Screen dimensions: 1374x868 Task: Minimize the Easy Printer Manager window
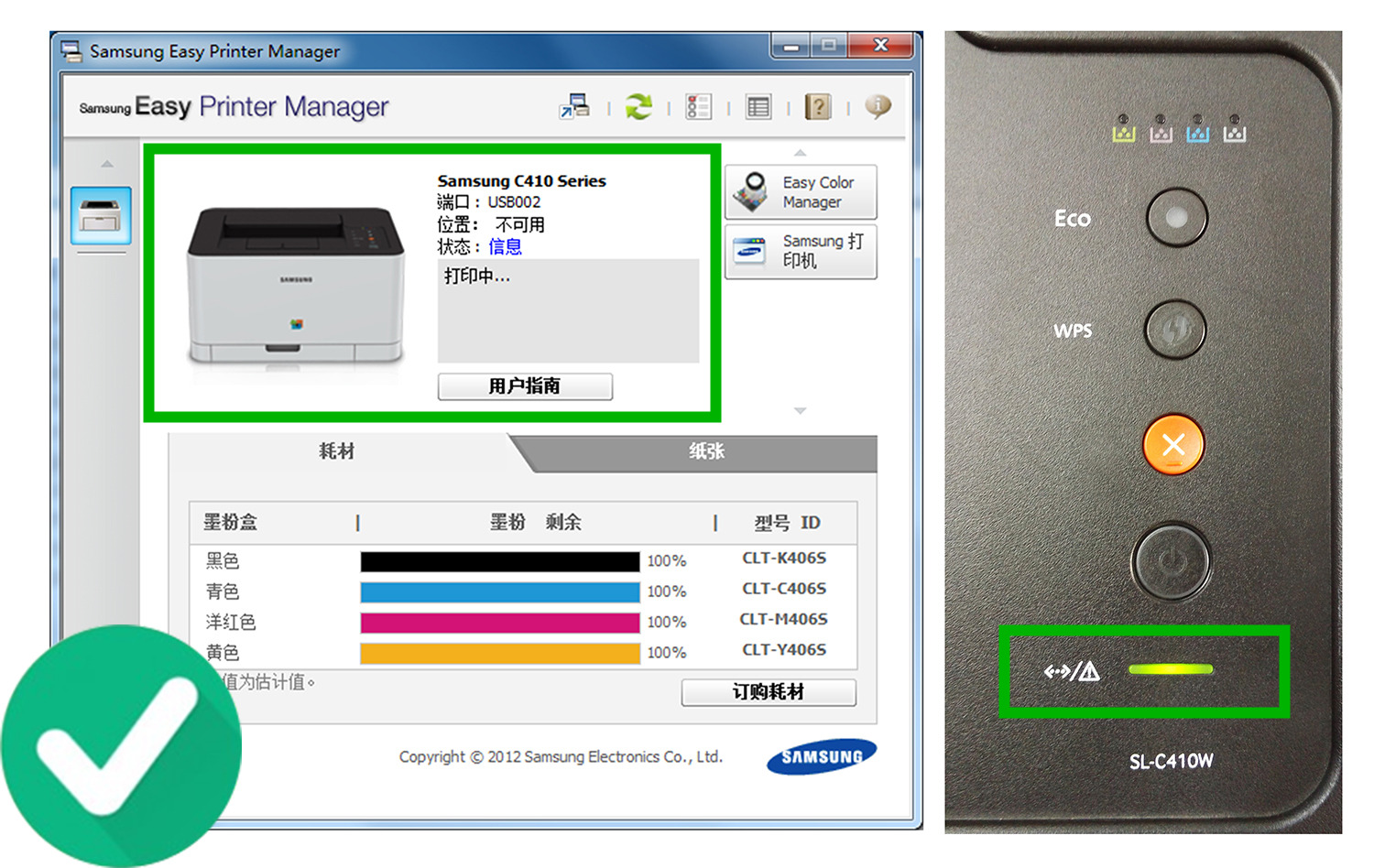[791, 46]
